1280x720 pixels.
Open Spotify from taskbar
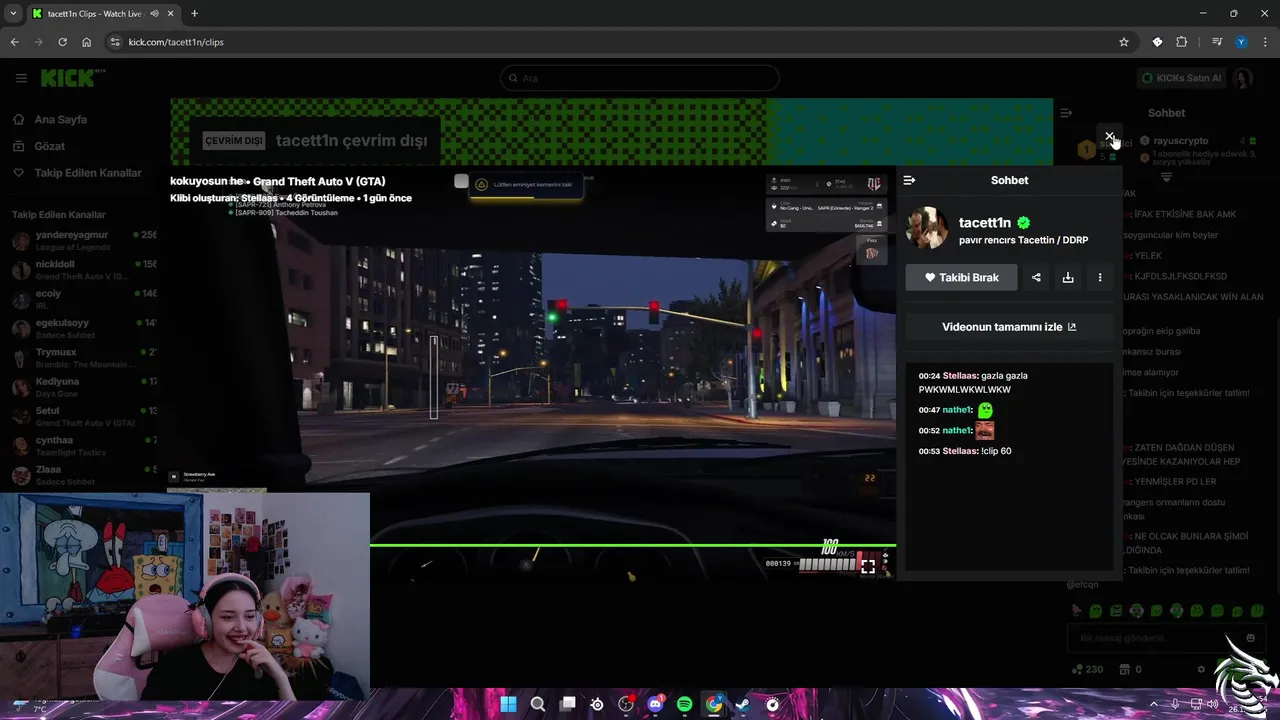point(684,704)
